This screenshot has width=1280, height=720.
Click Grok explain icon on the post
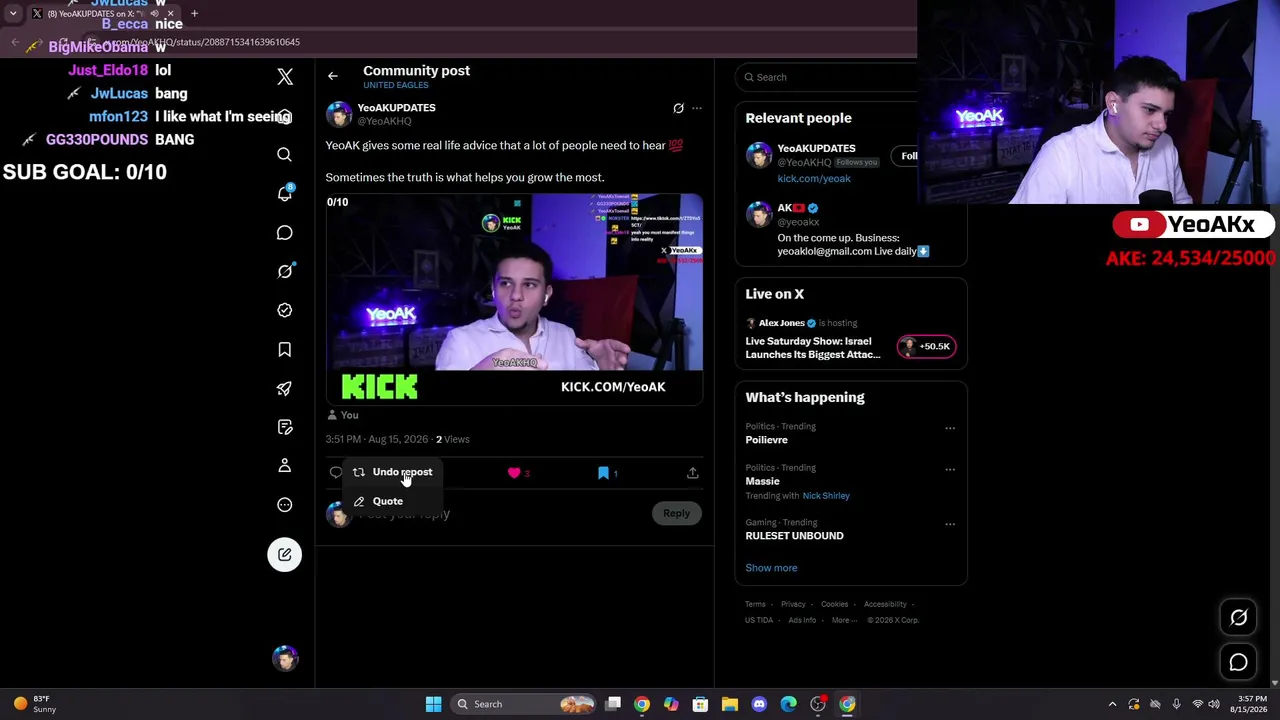point(678,108)
